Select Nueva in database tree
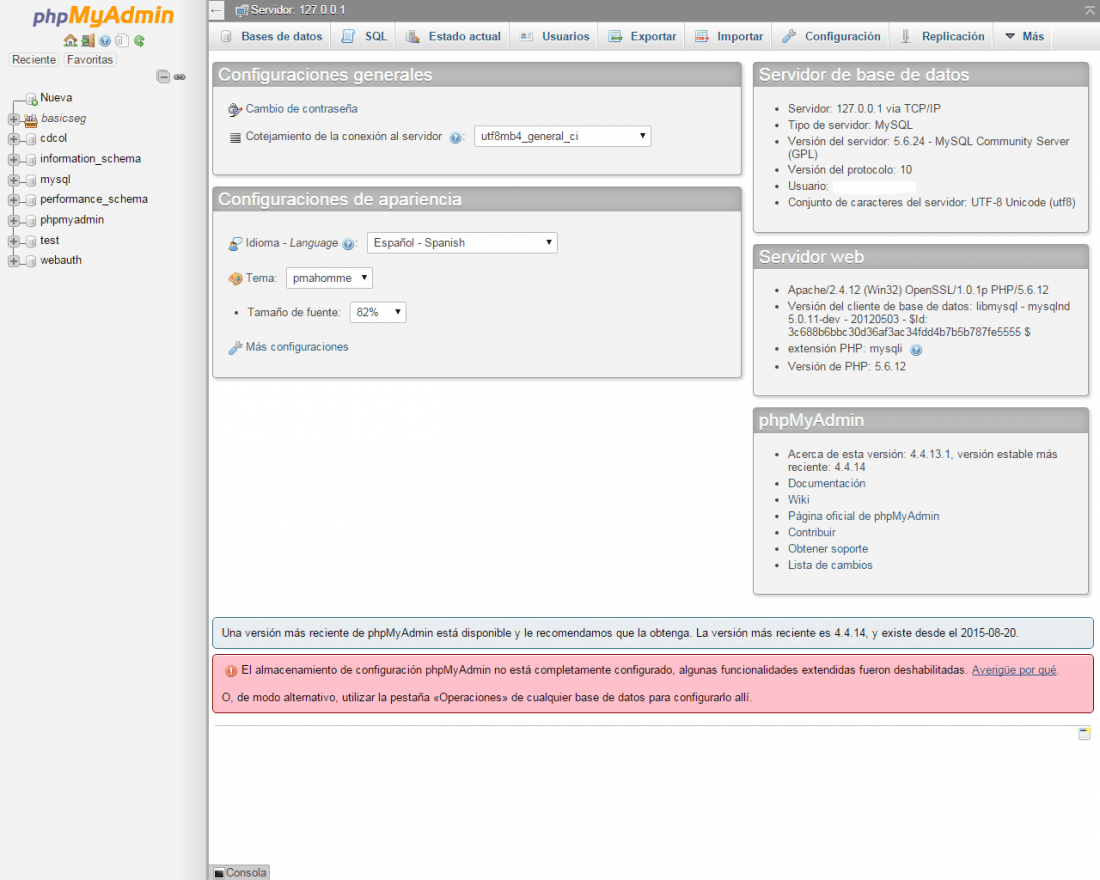Screen dimensions: 1100x880 coord(56,98)
